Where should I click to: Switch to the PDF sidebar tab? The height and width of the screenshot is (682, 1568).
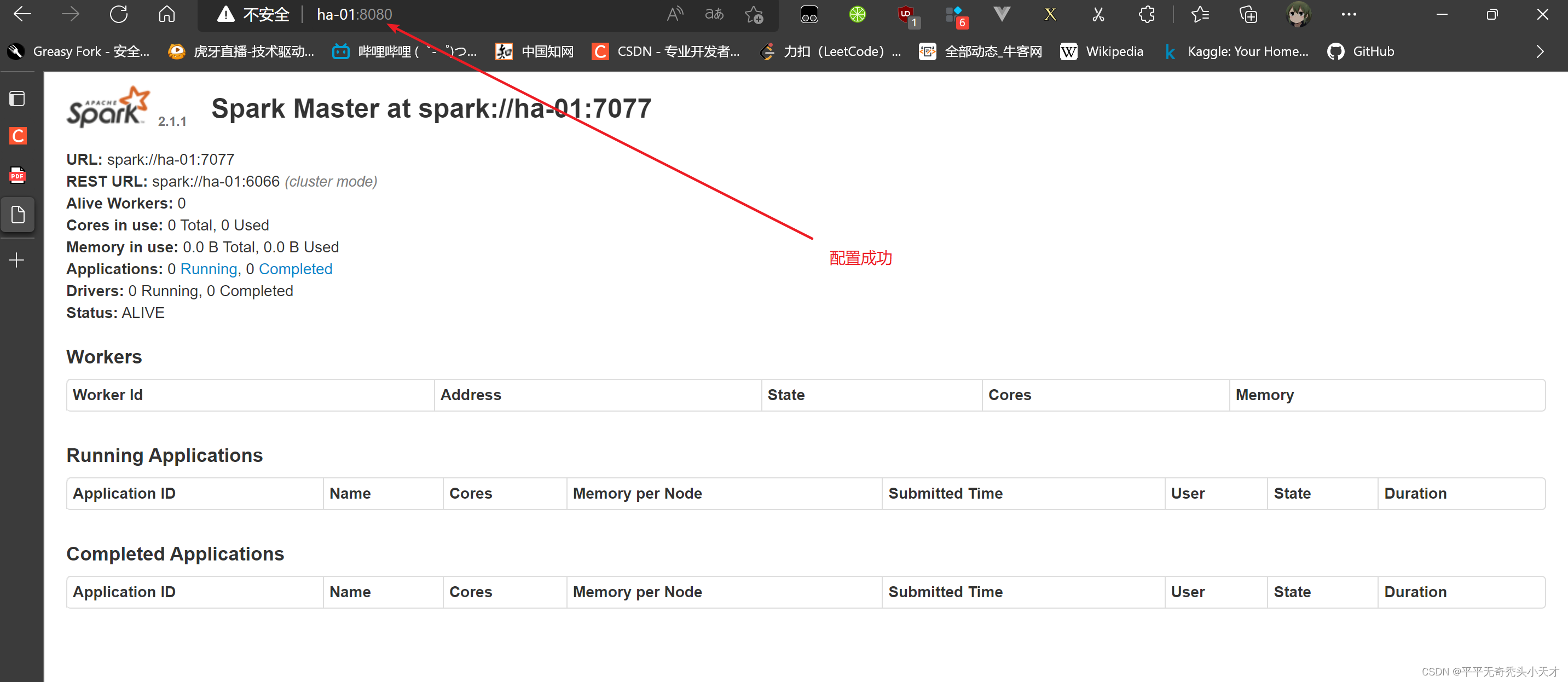coord(17,175)
